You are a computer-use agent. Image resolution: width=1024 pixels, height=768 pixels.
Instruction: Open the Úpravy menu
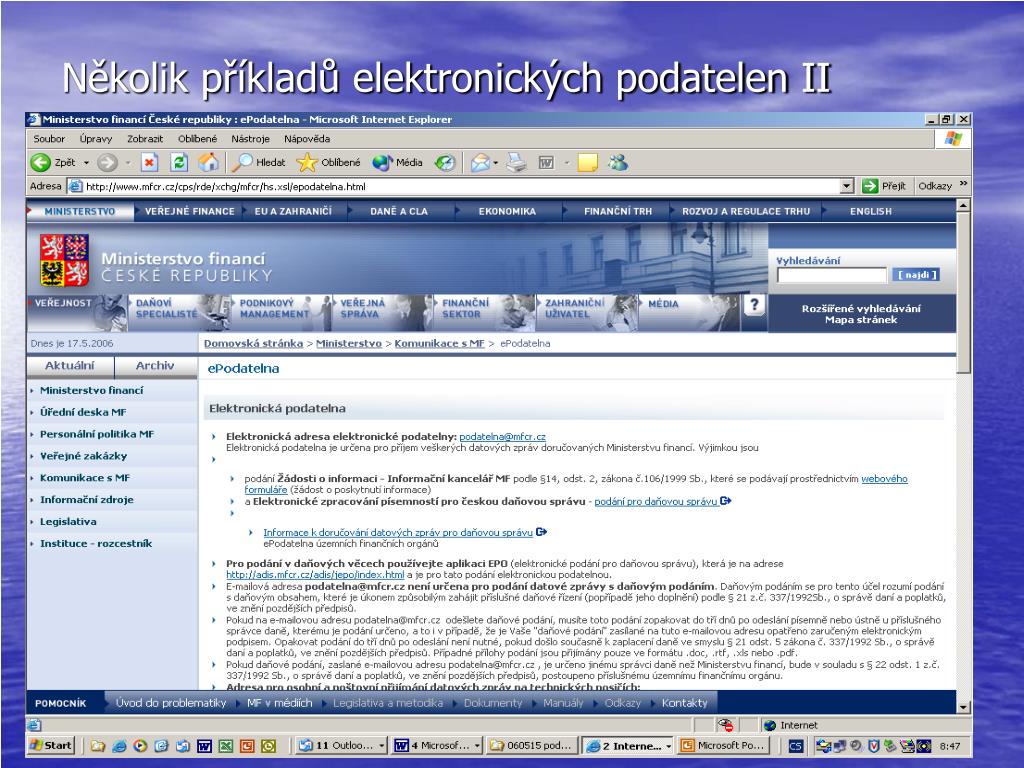coord(96,139)
